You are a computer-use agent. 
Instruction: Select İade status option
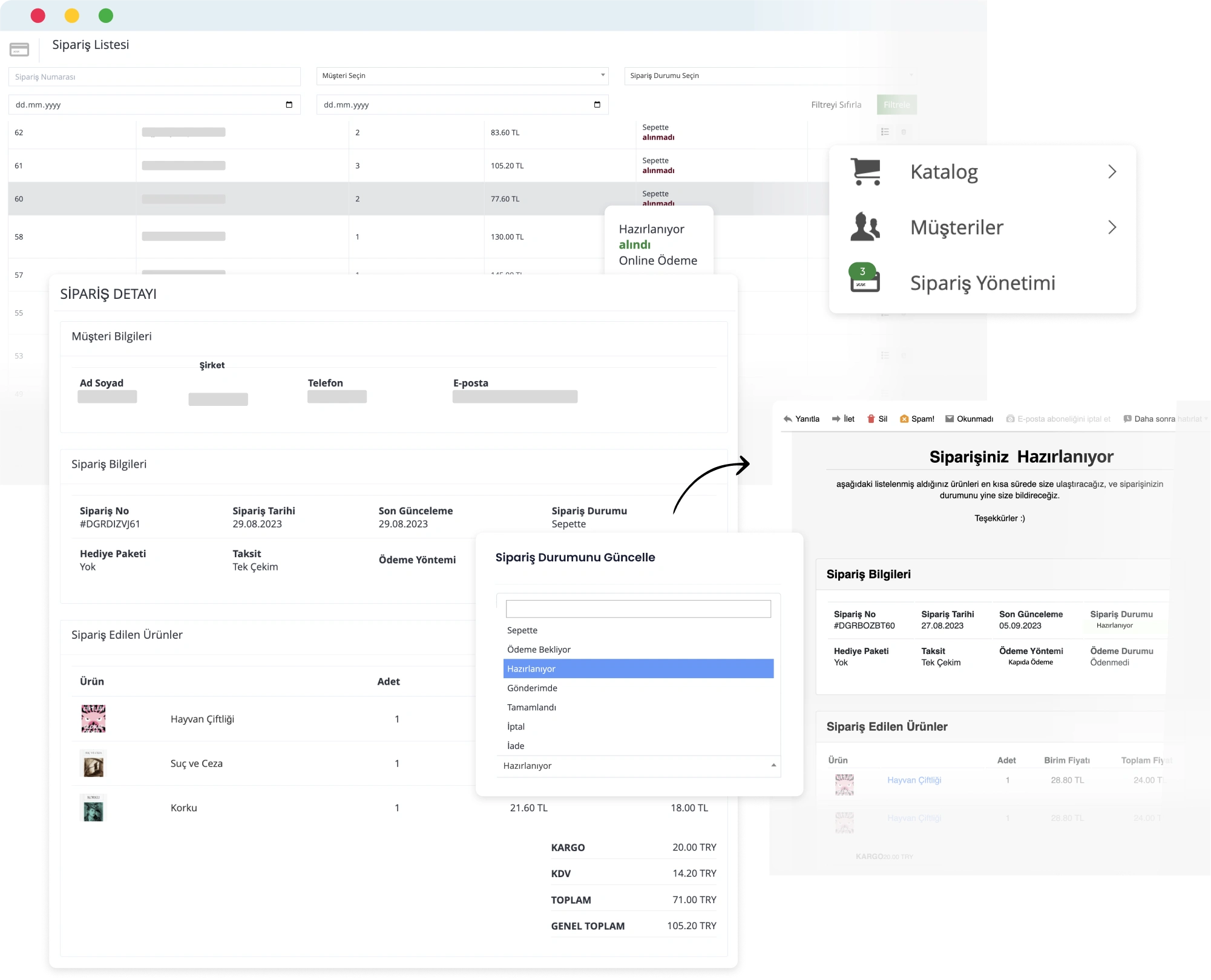pos(638,746)
